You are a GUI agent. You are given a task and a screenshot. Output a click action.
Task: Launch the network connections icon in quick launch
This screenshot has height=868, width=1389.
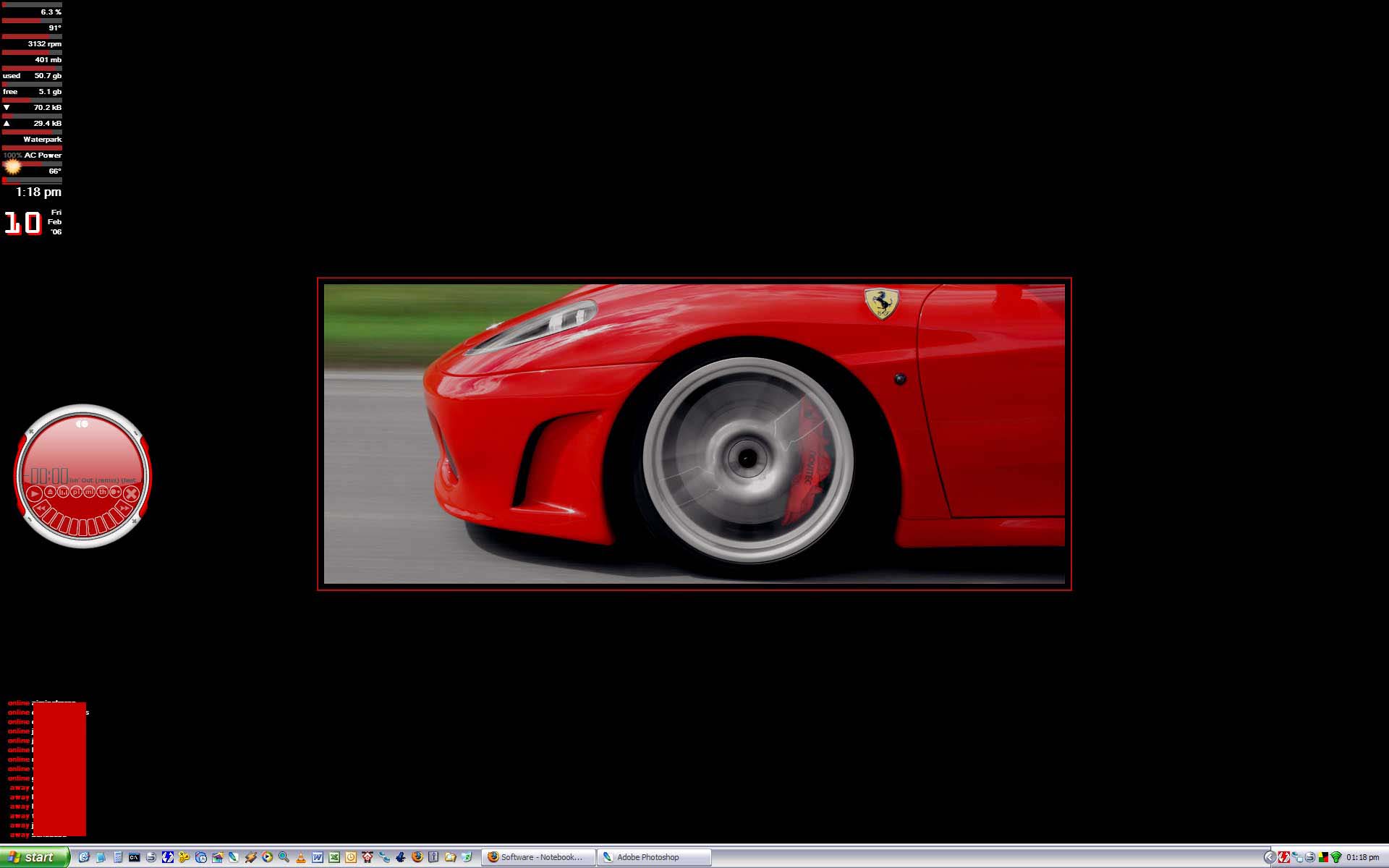point(383,857)
